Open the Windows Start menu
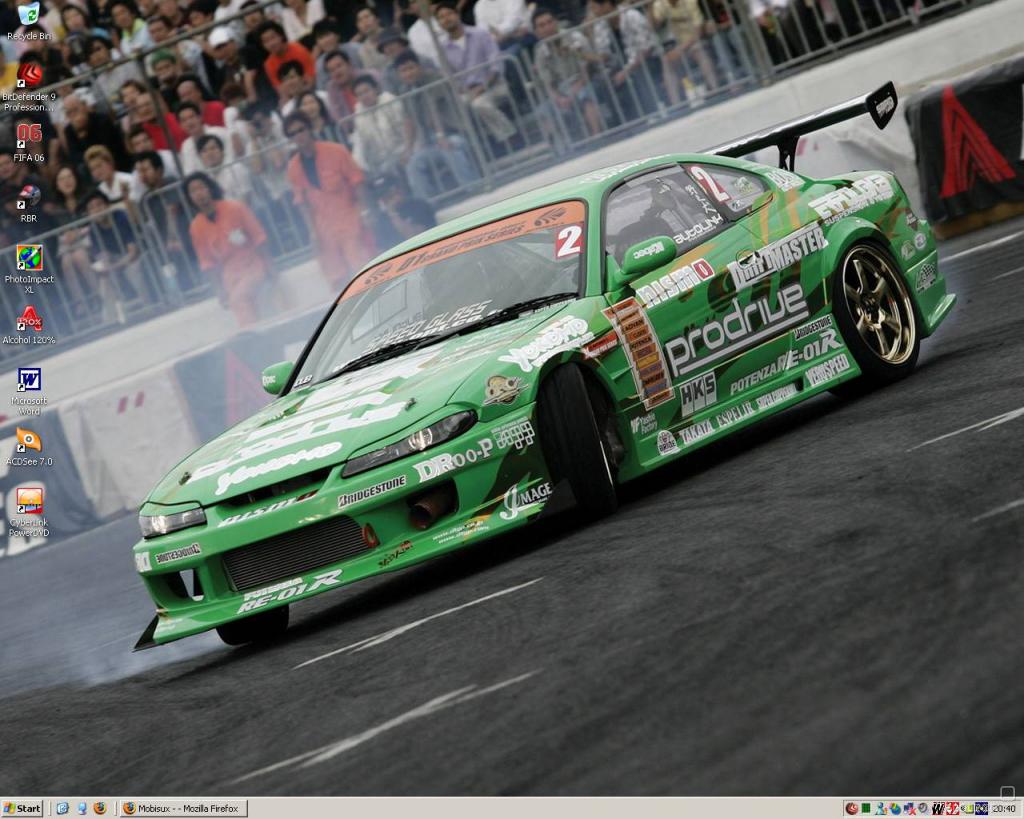The image size is (1024, 819). 22,809
